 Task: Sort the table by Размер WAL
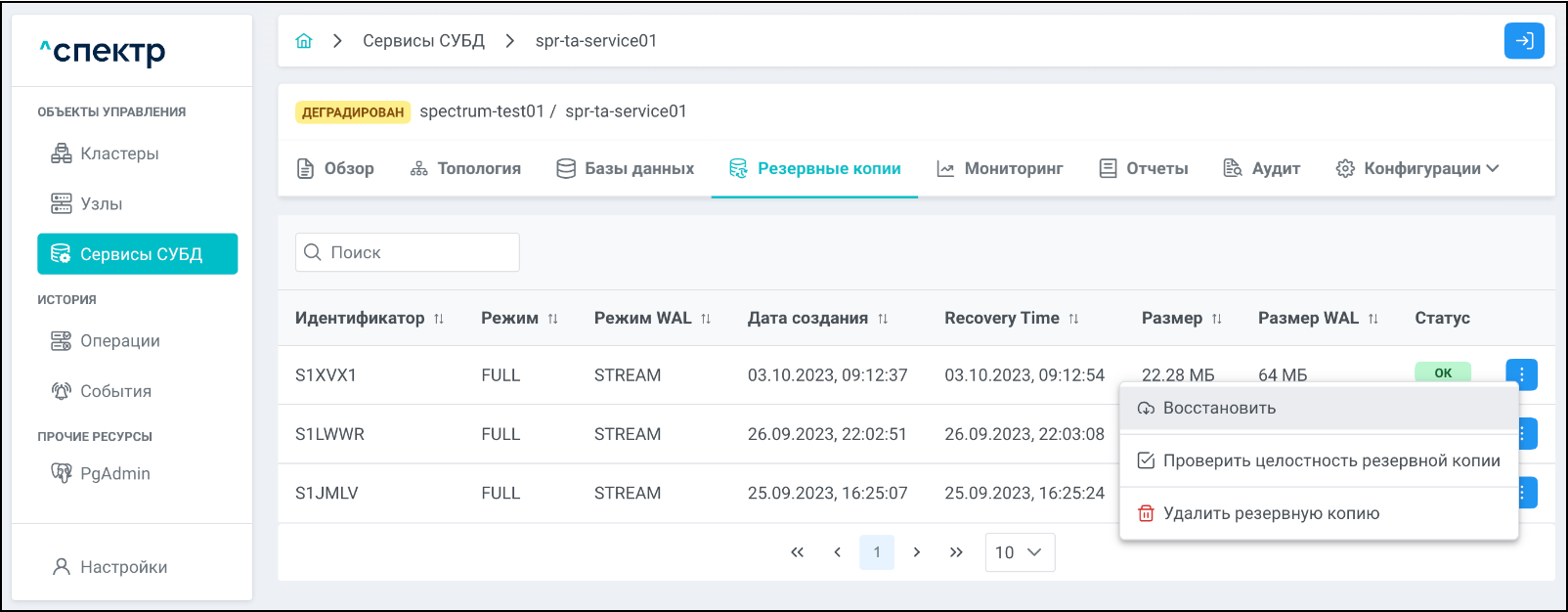(1372, 319)
